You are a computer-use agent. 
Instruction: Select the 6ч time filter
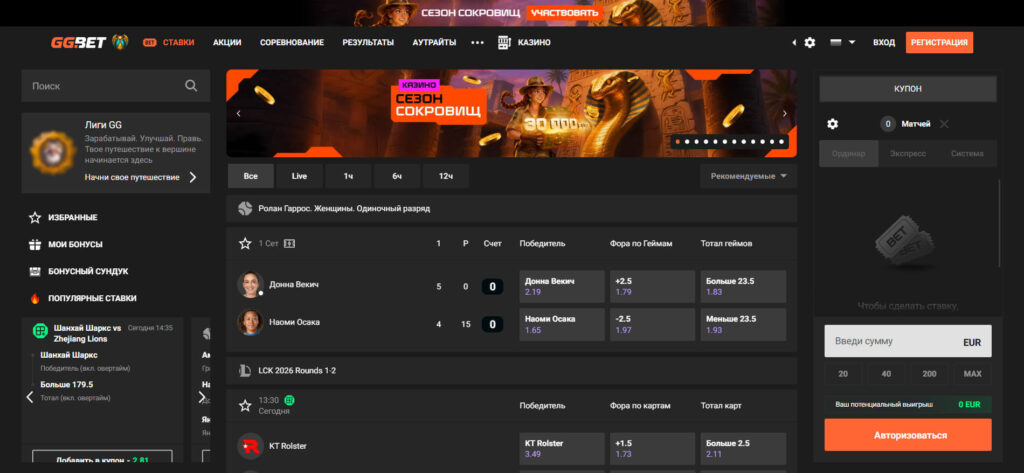coord(397,176)
